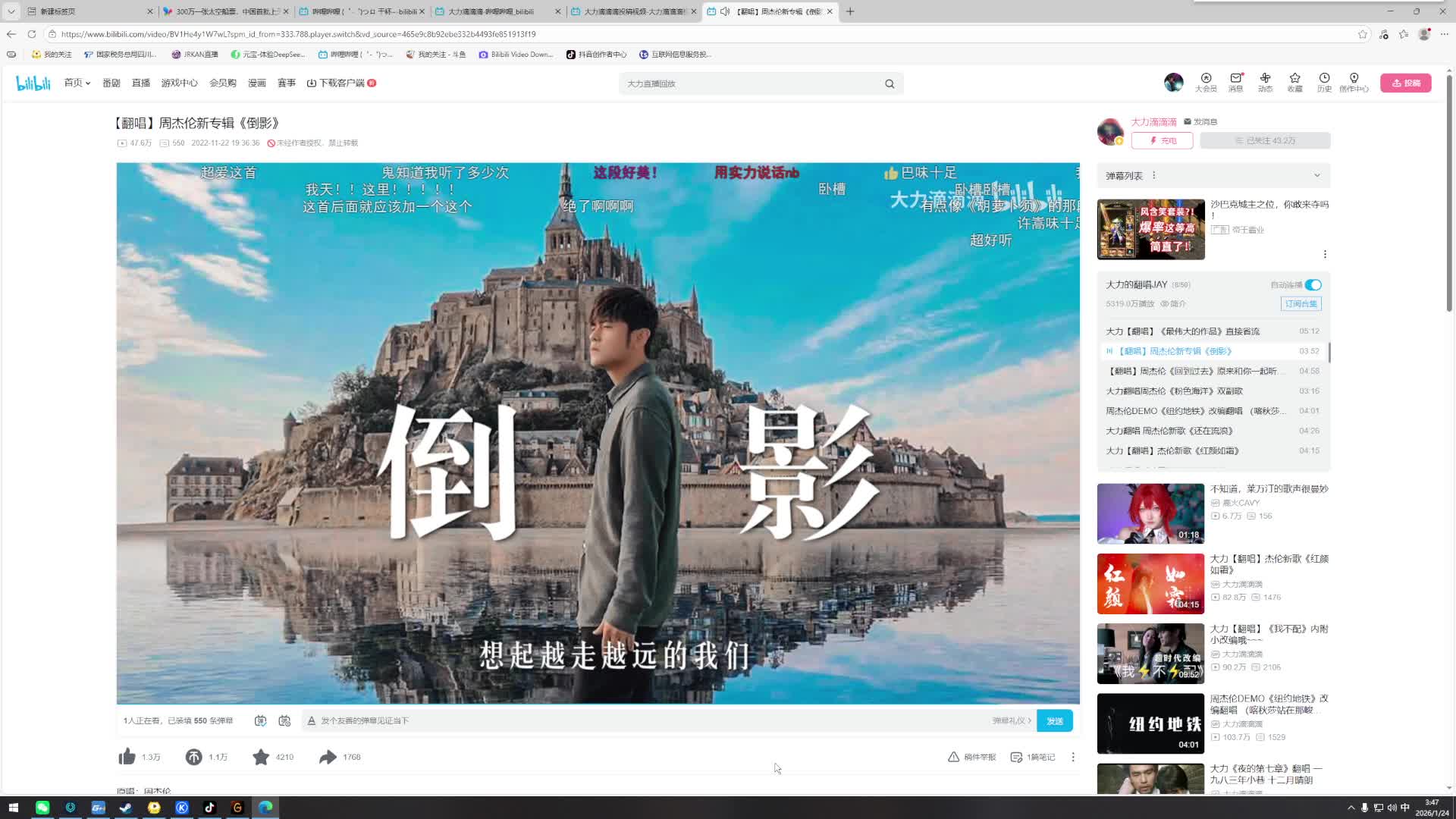Collapse the 弹幕列表 panel via its chevron
Viewport: 1456px width, 819px height.
(x=1316, y=175)
